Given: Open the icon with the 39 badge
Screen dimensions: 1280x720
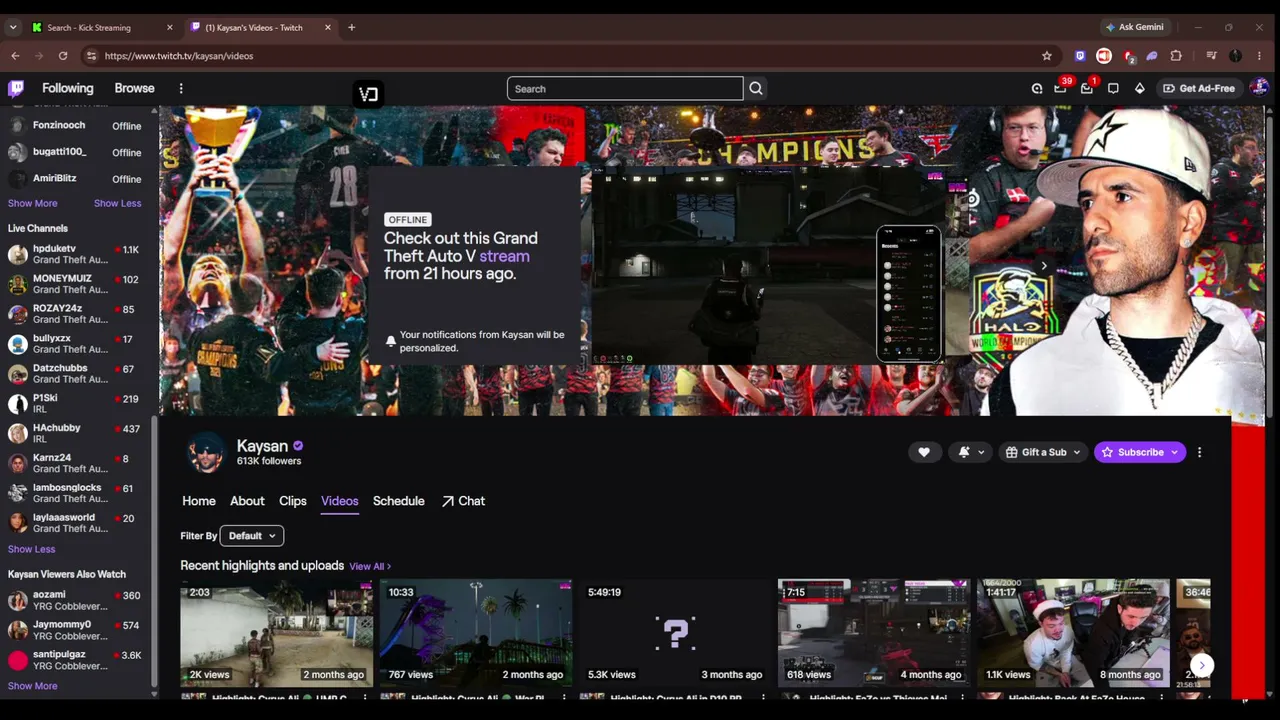Looking at the screenshot, I should tap(1061, 88).
